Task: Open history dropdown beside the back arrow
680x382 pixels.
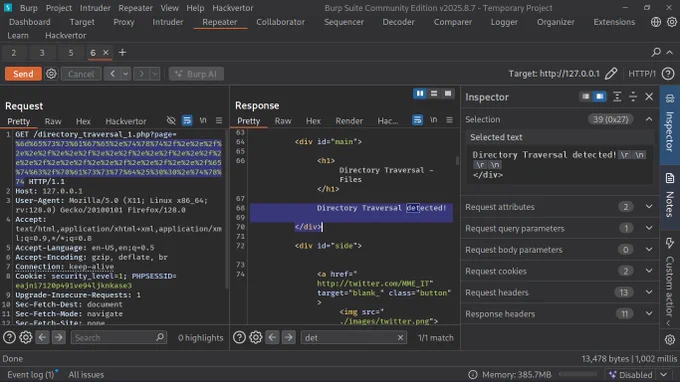Action: (125, 74)
